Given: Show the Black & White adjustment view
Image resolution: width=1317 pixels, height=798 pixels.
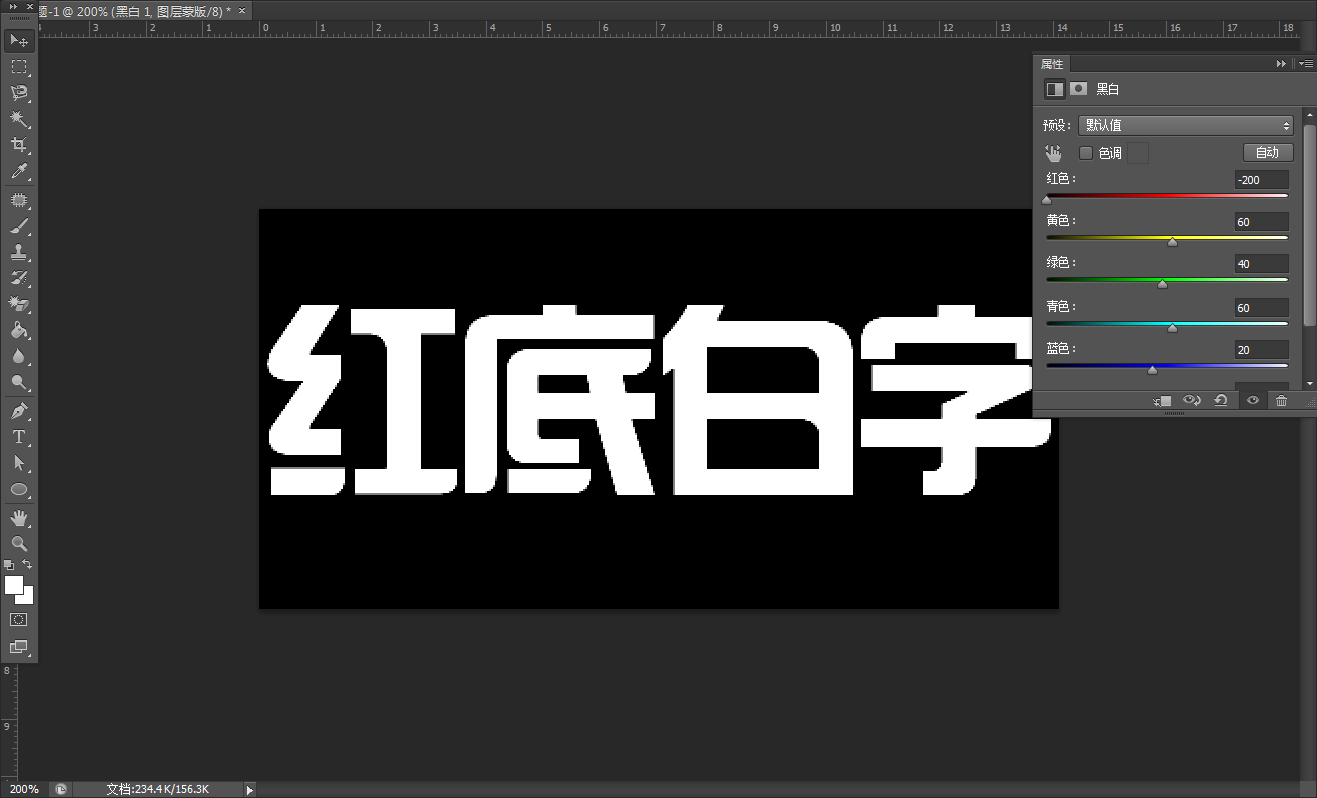Looking at the screenshot, I should click(1054, 89).
